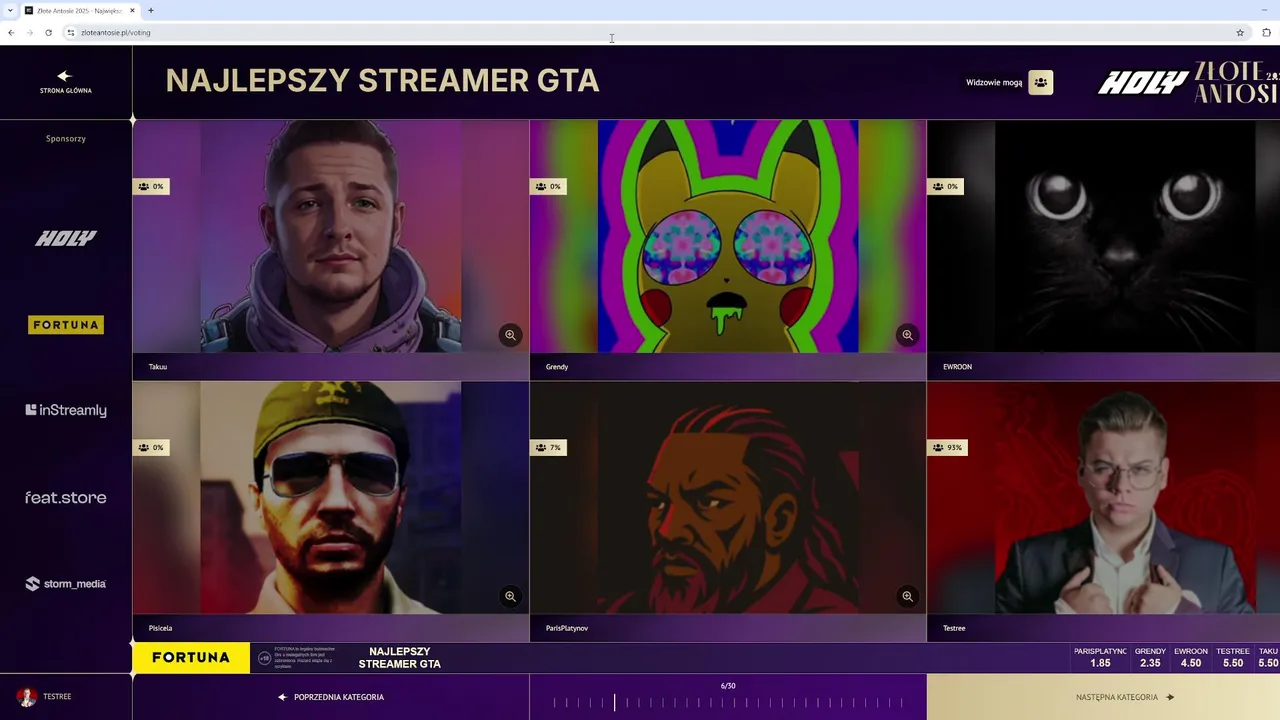Click the viewers group icon next to Widzowie mogą
Screen dimensions: 1280x720
tap(1040, 82)
